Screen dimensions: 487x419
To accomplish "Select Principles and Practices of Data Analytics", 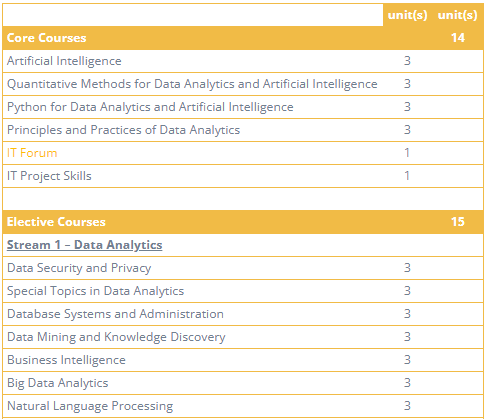I will click(x=123, y=130).
